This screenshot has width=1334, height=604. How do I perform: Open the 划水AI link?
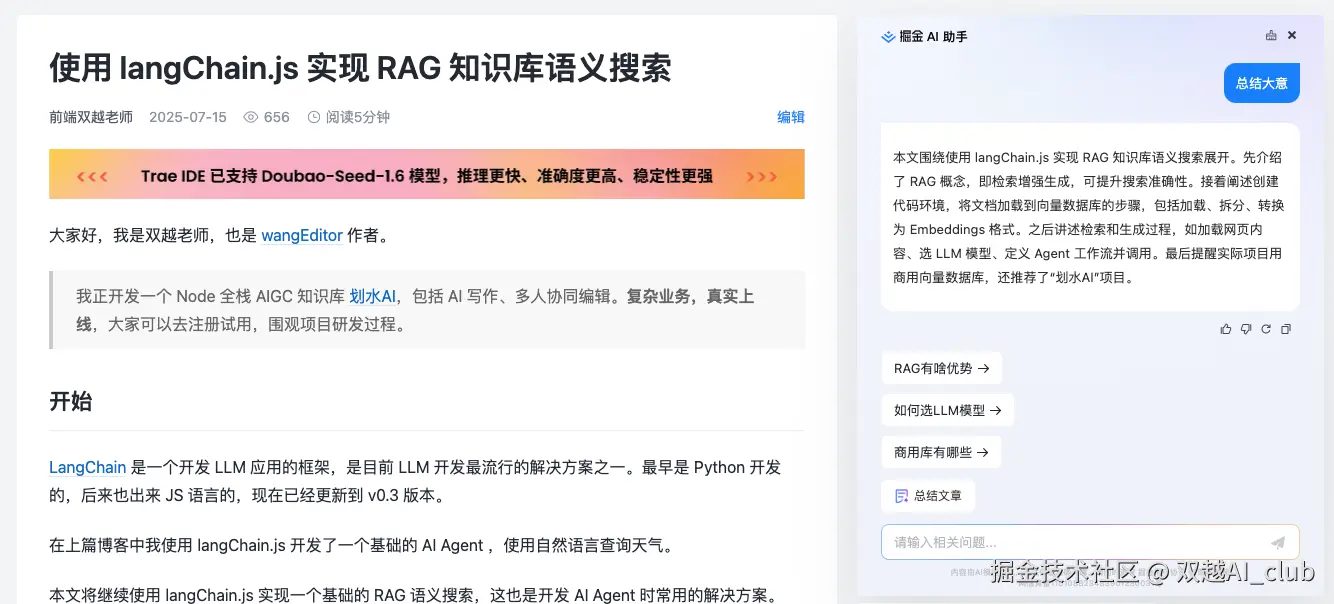pos(373,296)
